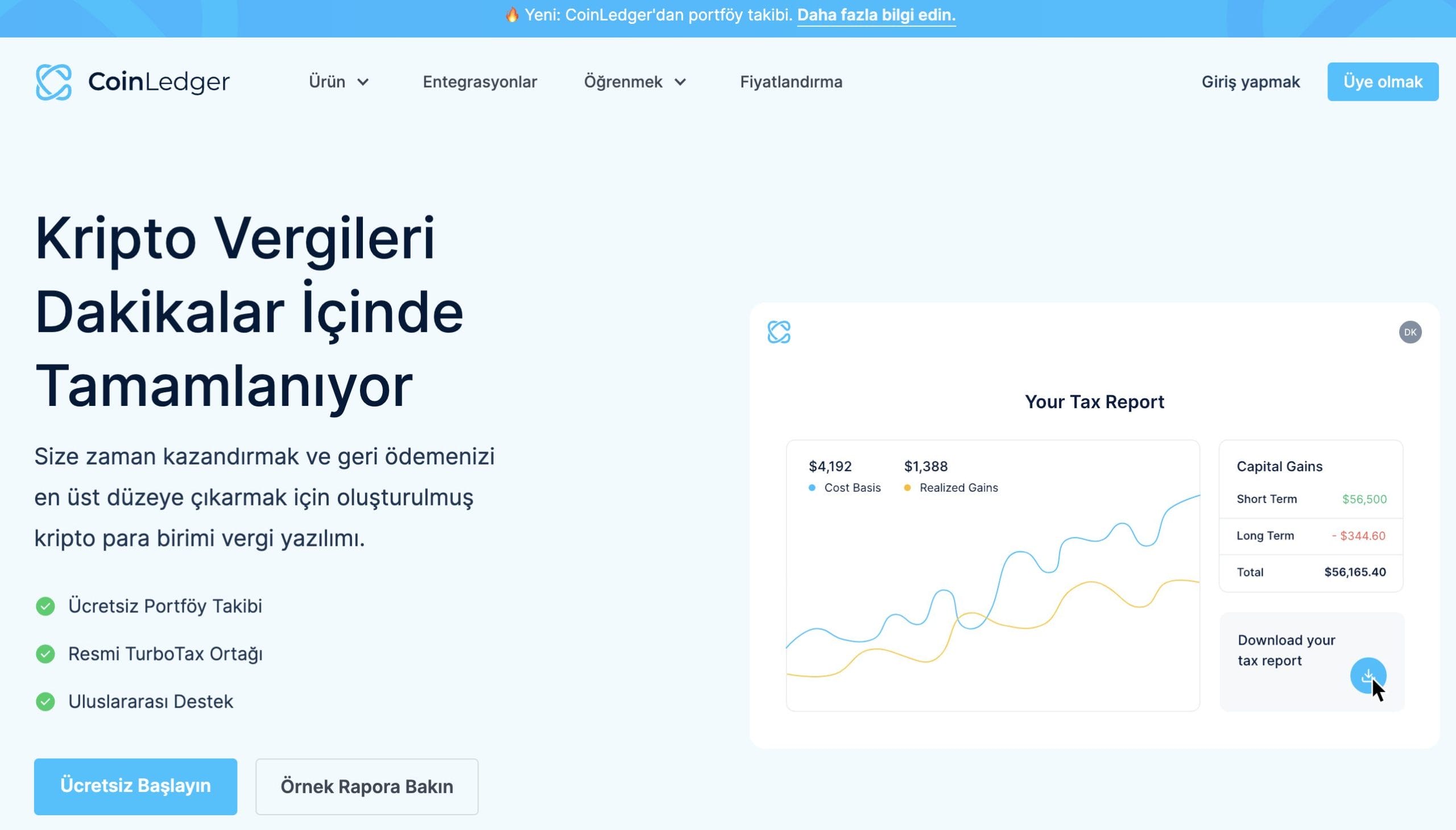Screen dimensions: 1456x830
Task: Click the CoinLedger logo inside the report card
Action: coord(778,331)
